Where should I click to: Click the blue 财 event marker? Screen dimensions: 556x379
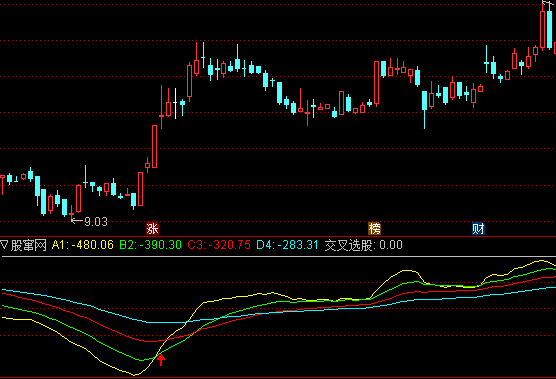(x=478, y=228)
